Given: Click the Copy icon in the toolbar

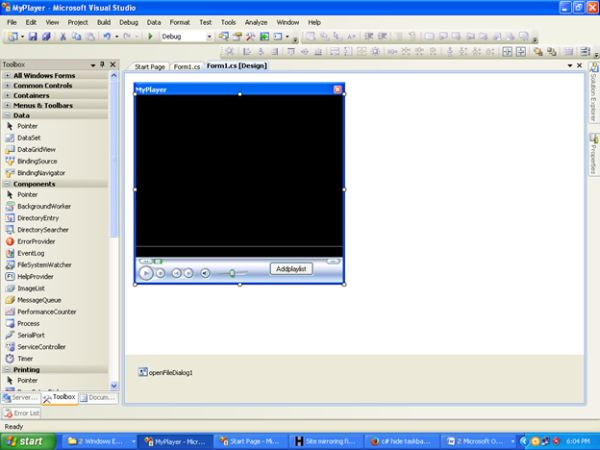Looking at the screenshot, I should pyautogui.click(x=77, y=36).
